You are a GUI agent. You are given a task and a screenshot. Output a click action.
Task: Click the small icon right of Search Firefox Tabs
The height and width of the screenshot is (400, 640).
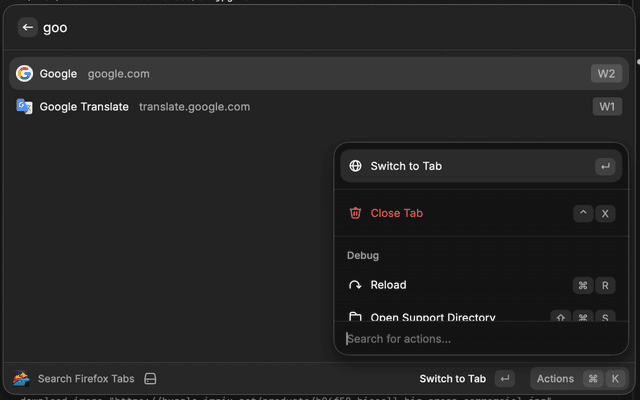point(150,379)
